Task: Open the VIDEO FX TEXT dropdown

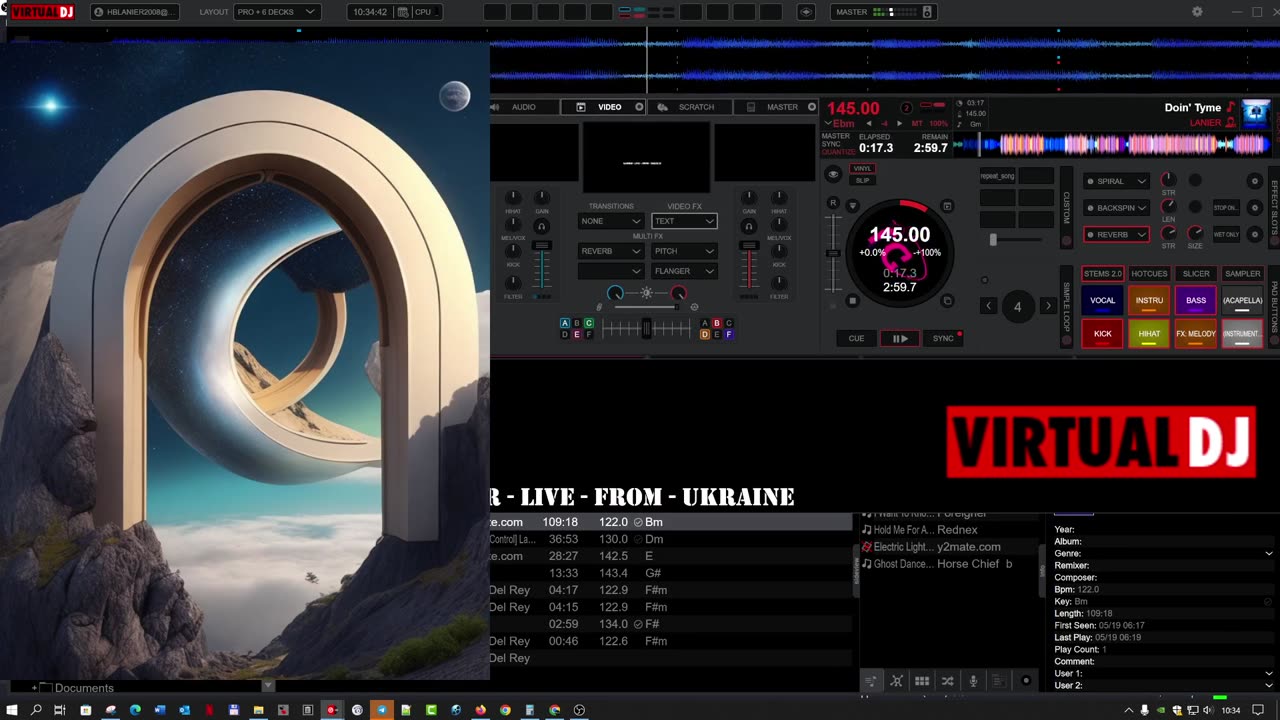Action: pyautogui.click(x=684, y=221)
